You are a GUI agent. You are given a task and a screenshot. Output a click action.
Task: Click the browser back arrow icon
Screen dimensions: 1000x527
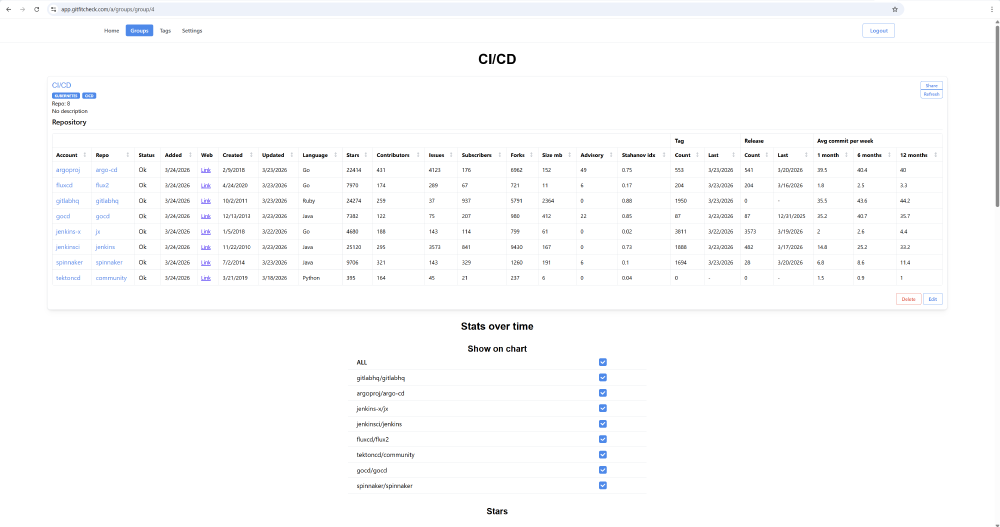pos(8,10)
